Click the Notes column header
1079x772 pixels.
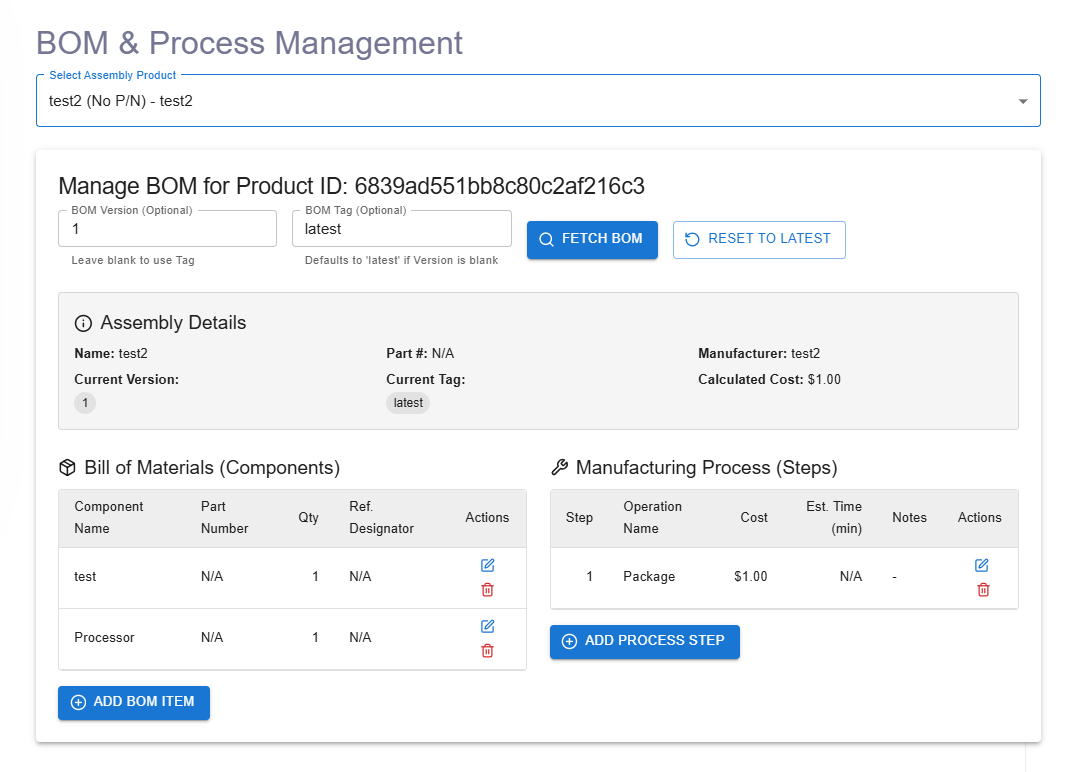point(909,517)
